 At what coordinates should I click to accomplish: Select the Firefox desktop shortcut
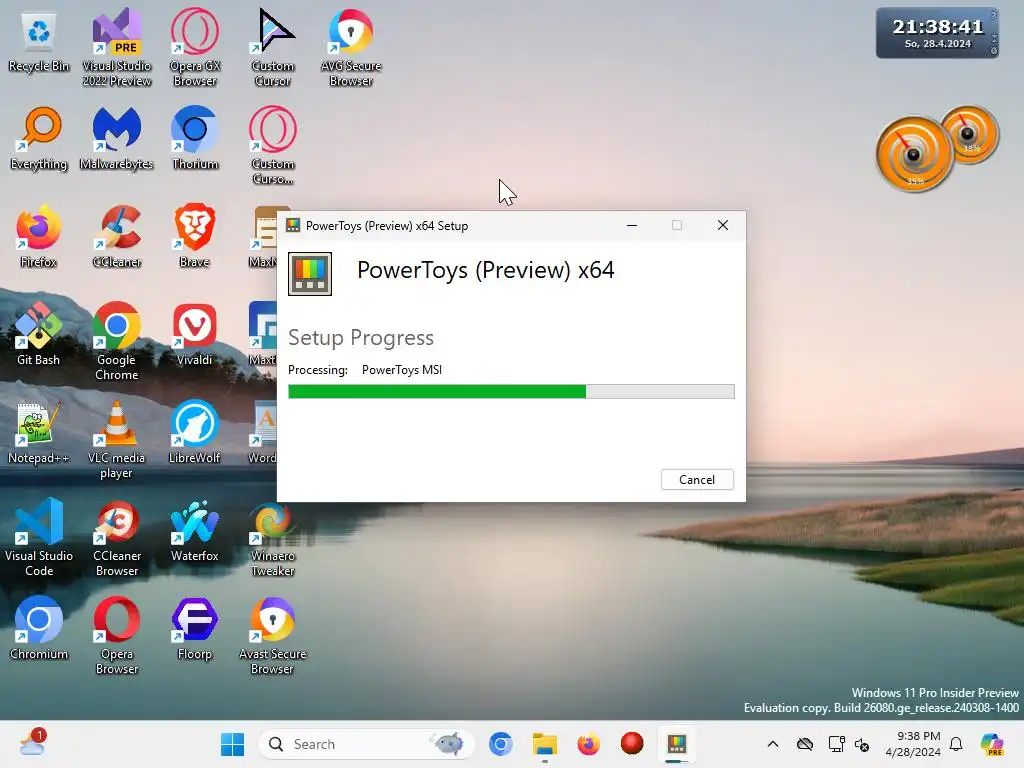coord(39,237)
